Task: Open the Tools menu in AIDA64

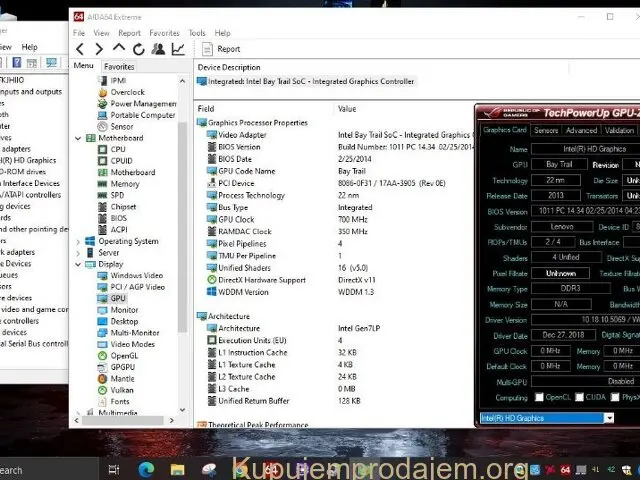Action: [197, 33]
